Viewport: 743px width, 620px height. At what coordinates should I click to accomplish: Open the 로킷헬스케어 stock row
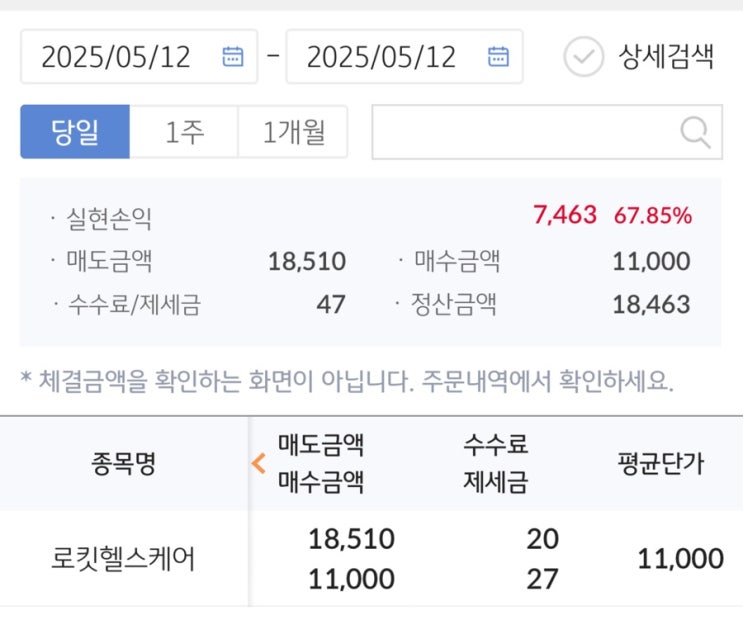123,559
